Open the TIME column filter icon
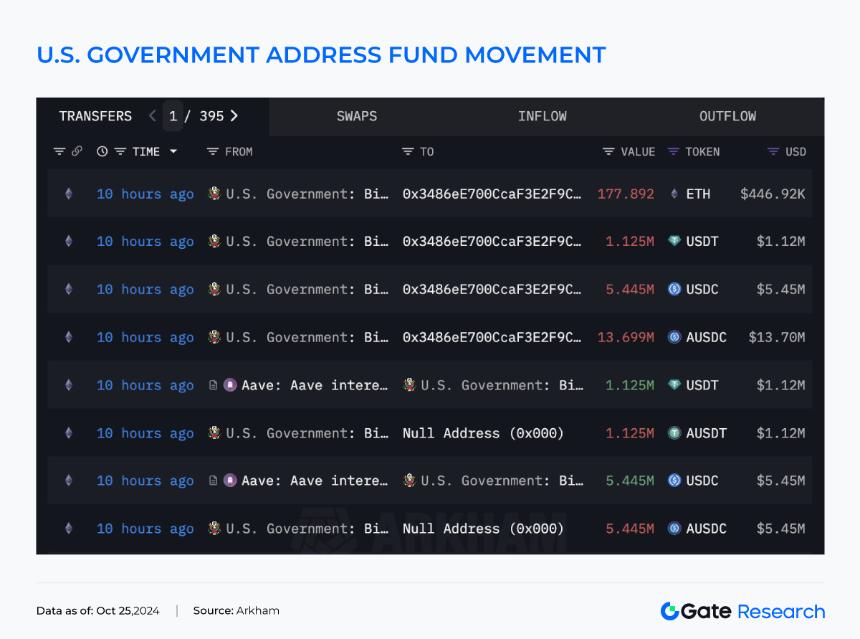The width and height of the screenshot is (860, 639). tap(120, 151)
